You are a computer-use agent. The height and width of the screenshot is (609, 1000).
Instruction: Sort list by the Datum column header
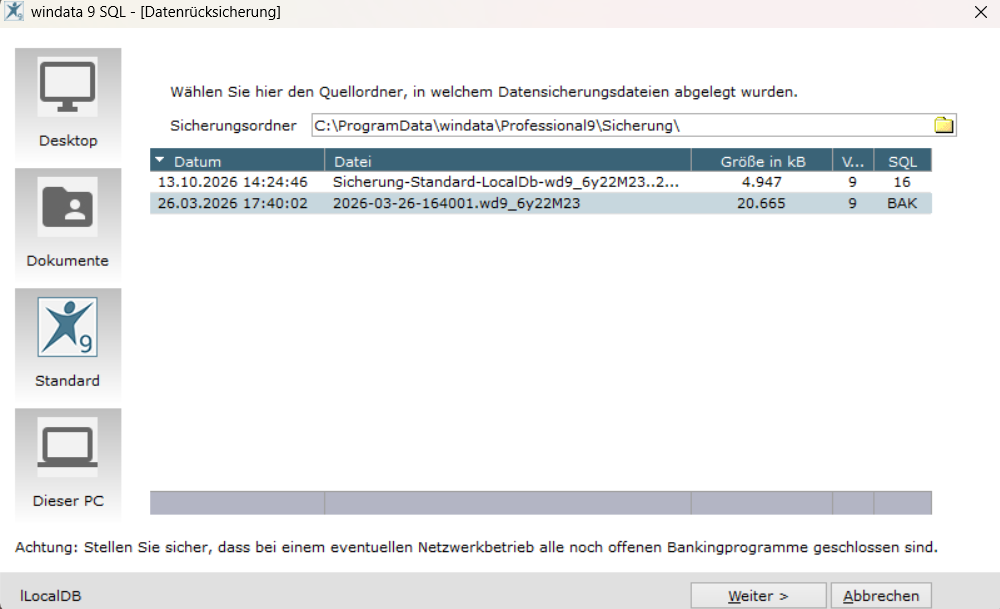237,161
